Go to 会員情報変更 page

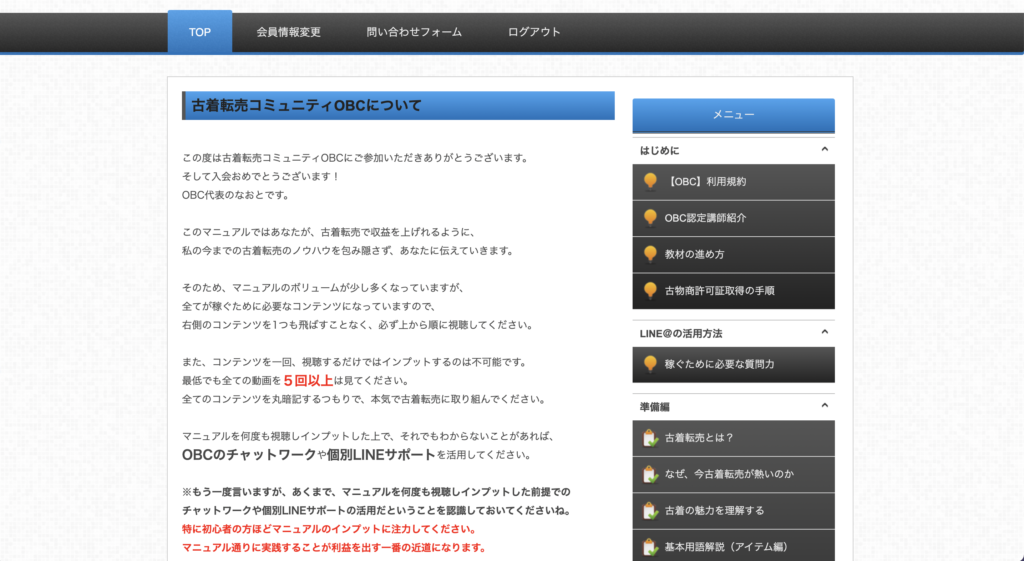tap(289, 32)
